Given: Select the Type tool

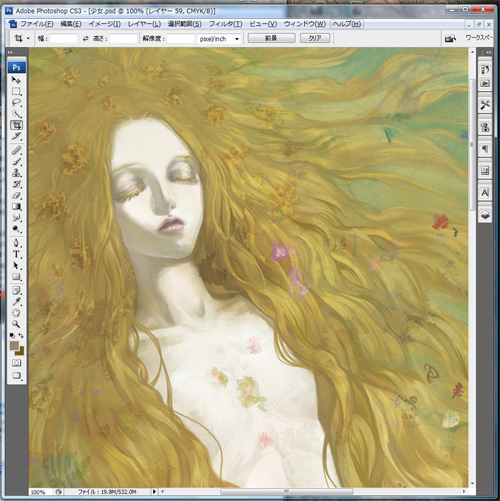Looking at the screenshot, I should pos(16,254).
